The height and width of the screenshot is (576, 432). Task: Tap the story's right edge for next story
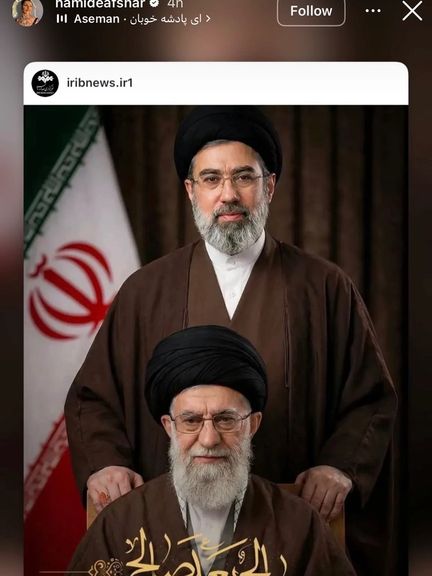click(x=420, y=294)
